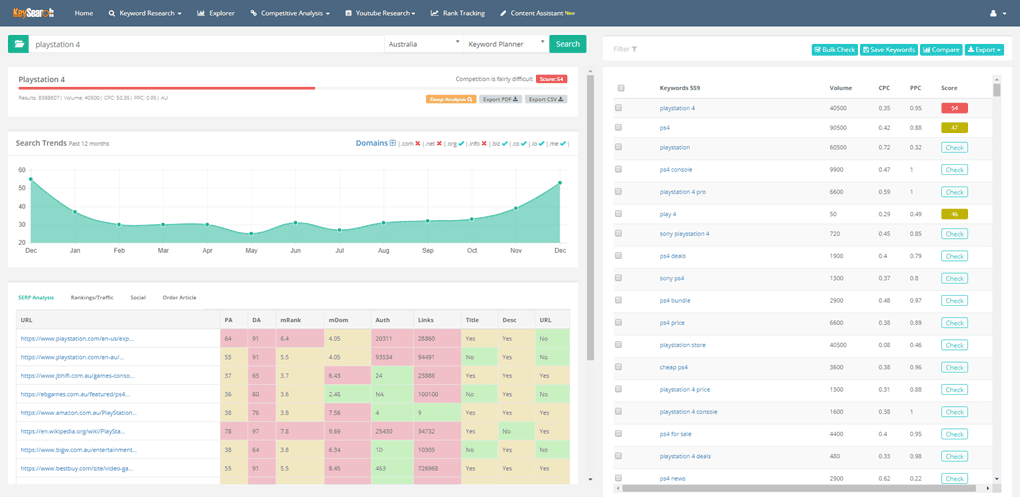Open the Keyword Planner source dropdown

click(505, 44)
